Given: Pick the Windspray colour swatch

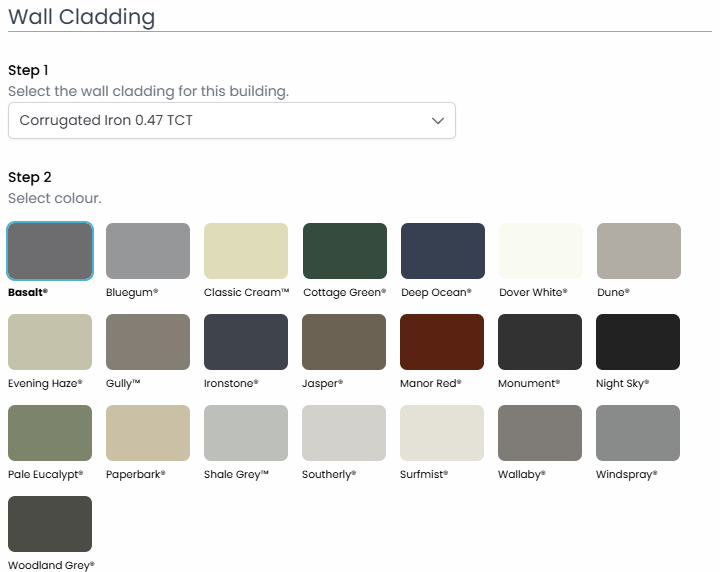Looking at the screenshot, I should [x=638, y=433].
